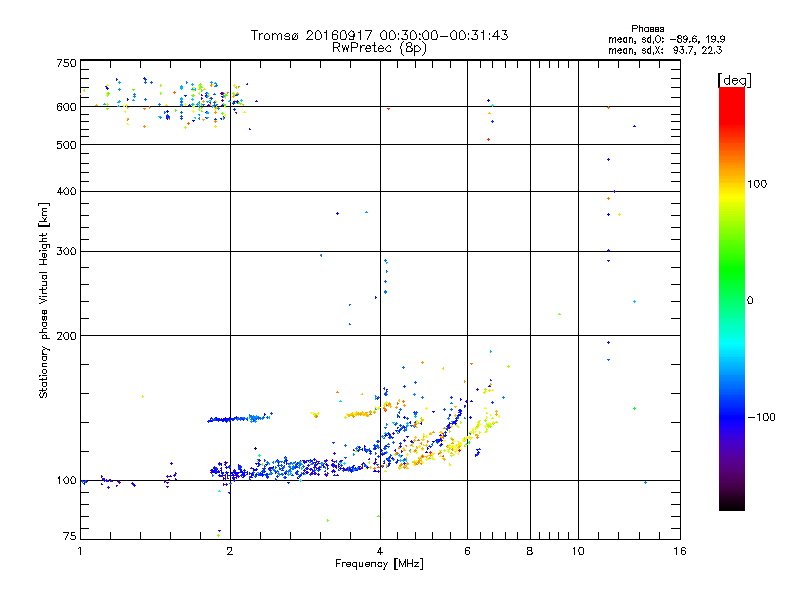Screen dimensions: 800x600
Task: Click the 'Frequency [MHz]' axis label
Action: [x=379, y=564]
